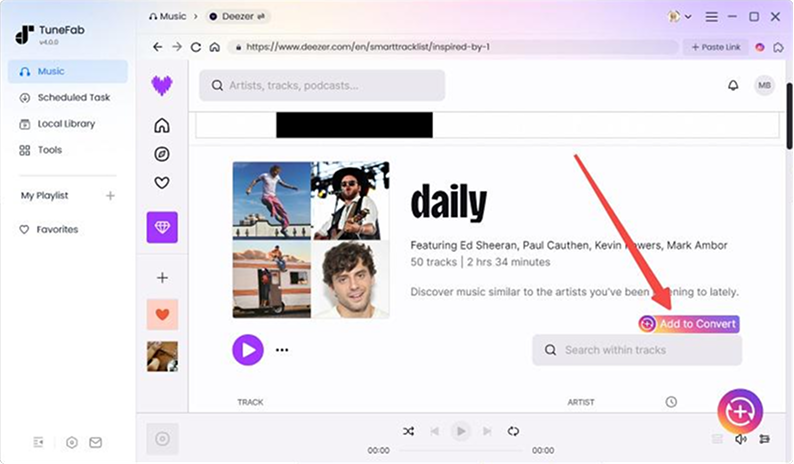
Task: Click the Artists, tracks, podcasts search box
Action: [x=322, y=86]
